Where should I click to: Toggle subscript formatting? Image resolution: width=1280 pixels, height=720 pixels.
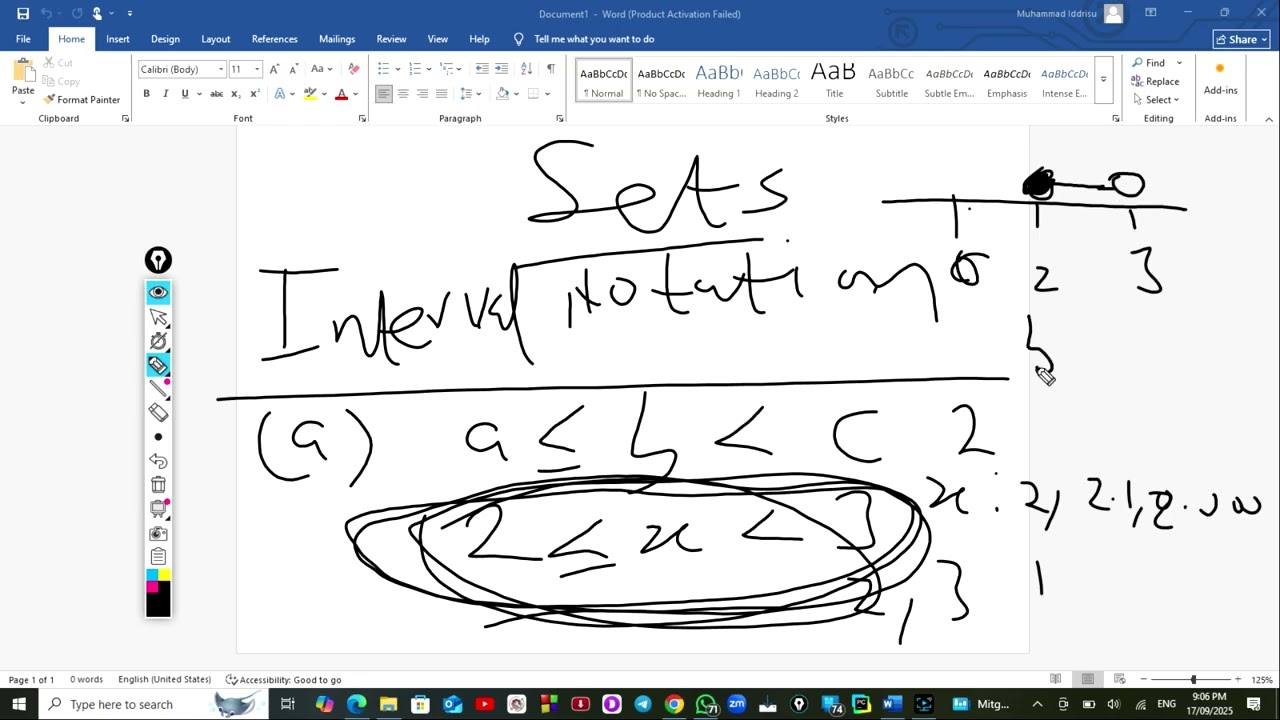coord(236,94)
